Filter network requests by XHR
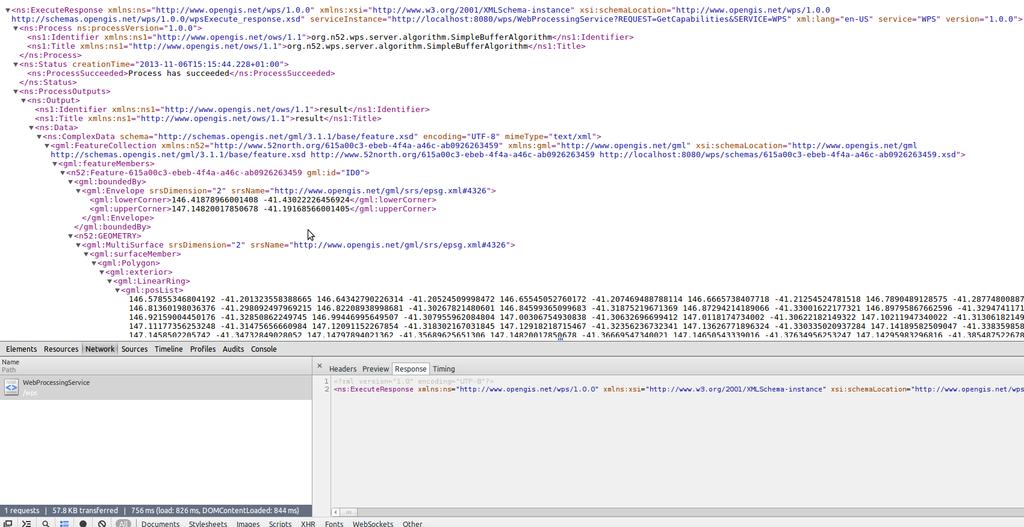This screenshot has height=527, width=1024. 308,524
